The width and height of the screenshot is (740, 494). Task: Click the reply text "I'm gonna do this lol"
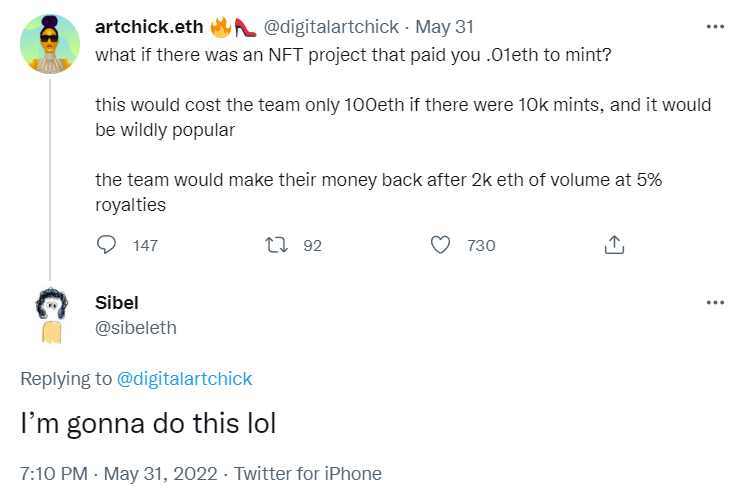(148, 424)
